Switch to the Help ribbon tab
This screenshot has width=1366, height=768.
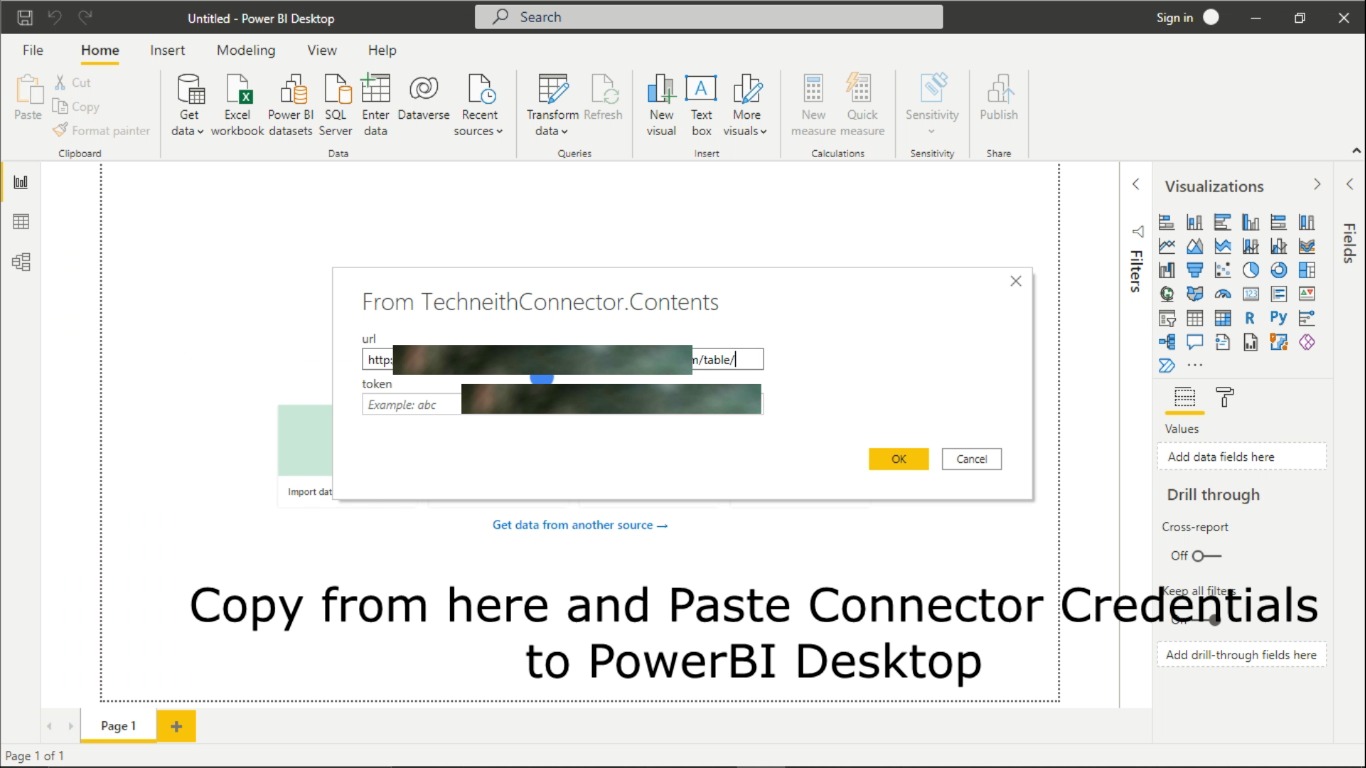382,50
